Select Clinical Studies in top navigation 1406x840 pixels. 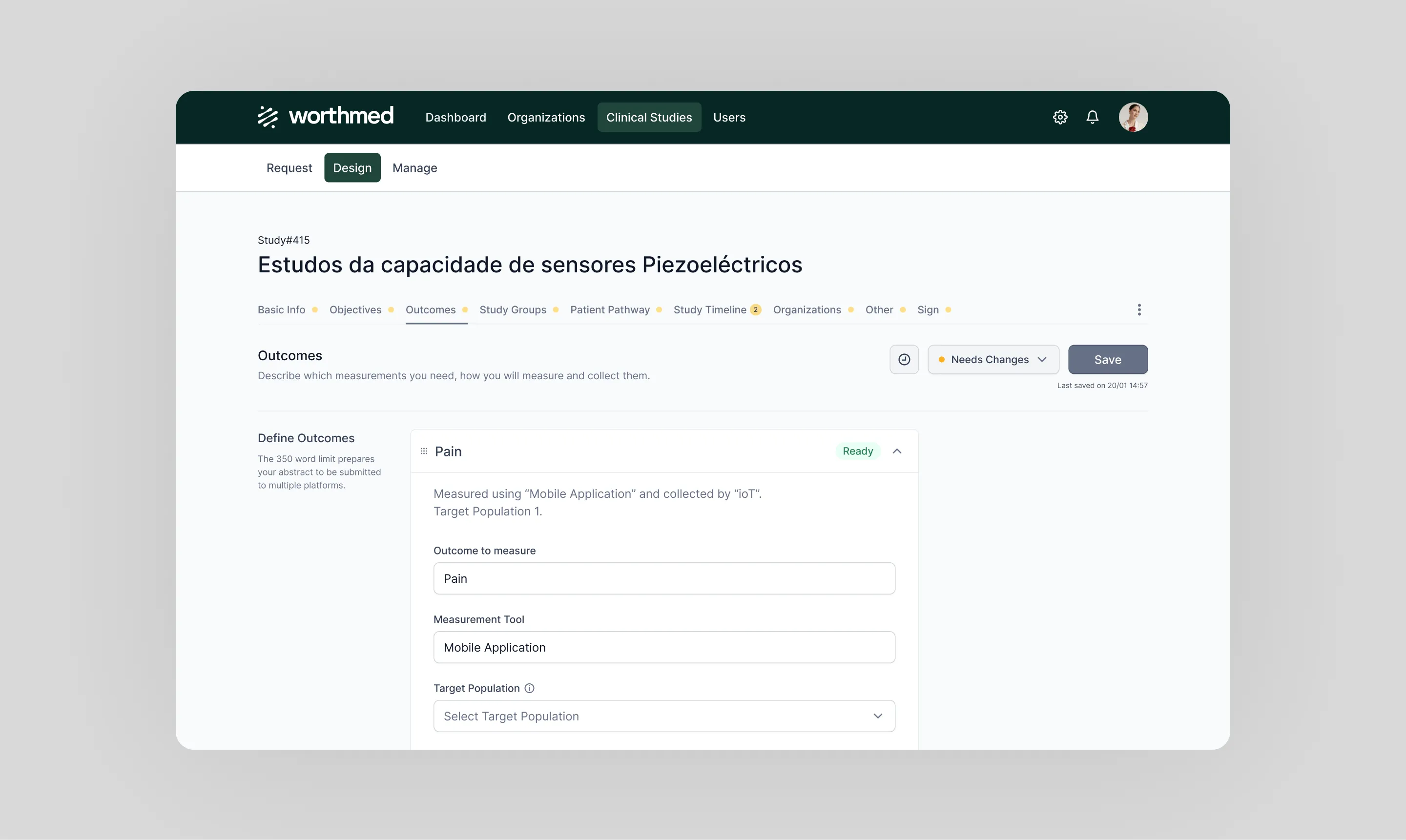[x=649, y=117]
